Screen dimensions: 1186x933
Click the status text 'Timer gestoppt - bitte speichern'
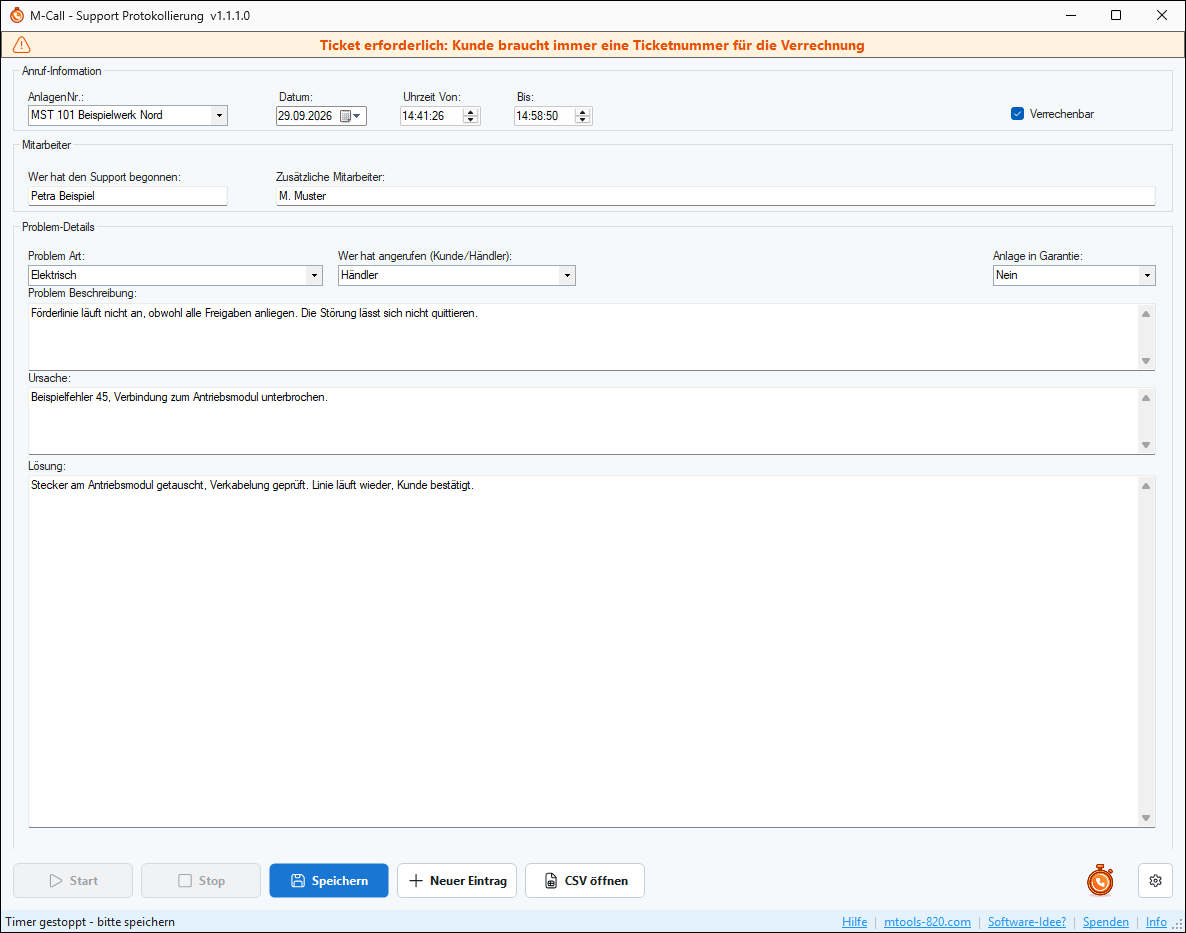[90, 922]
